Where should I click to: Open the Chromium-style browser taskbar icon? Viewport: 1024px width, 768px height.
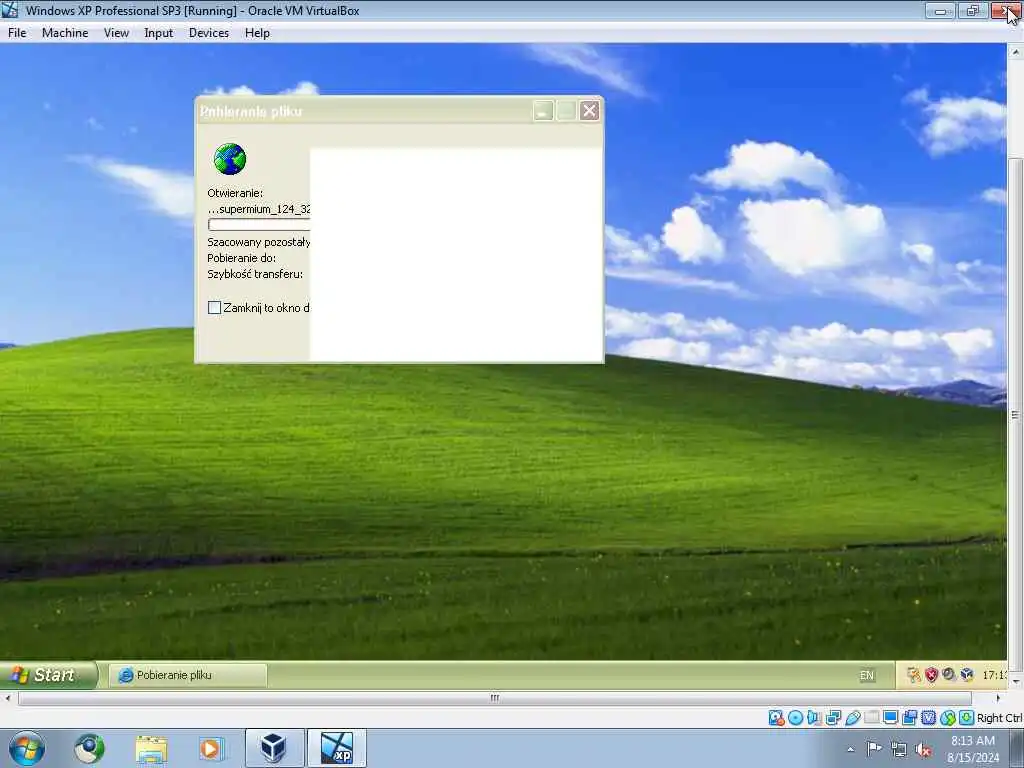pyautogui.click(x=89, y=748)
